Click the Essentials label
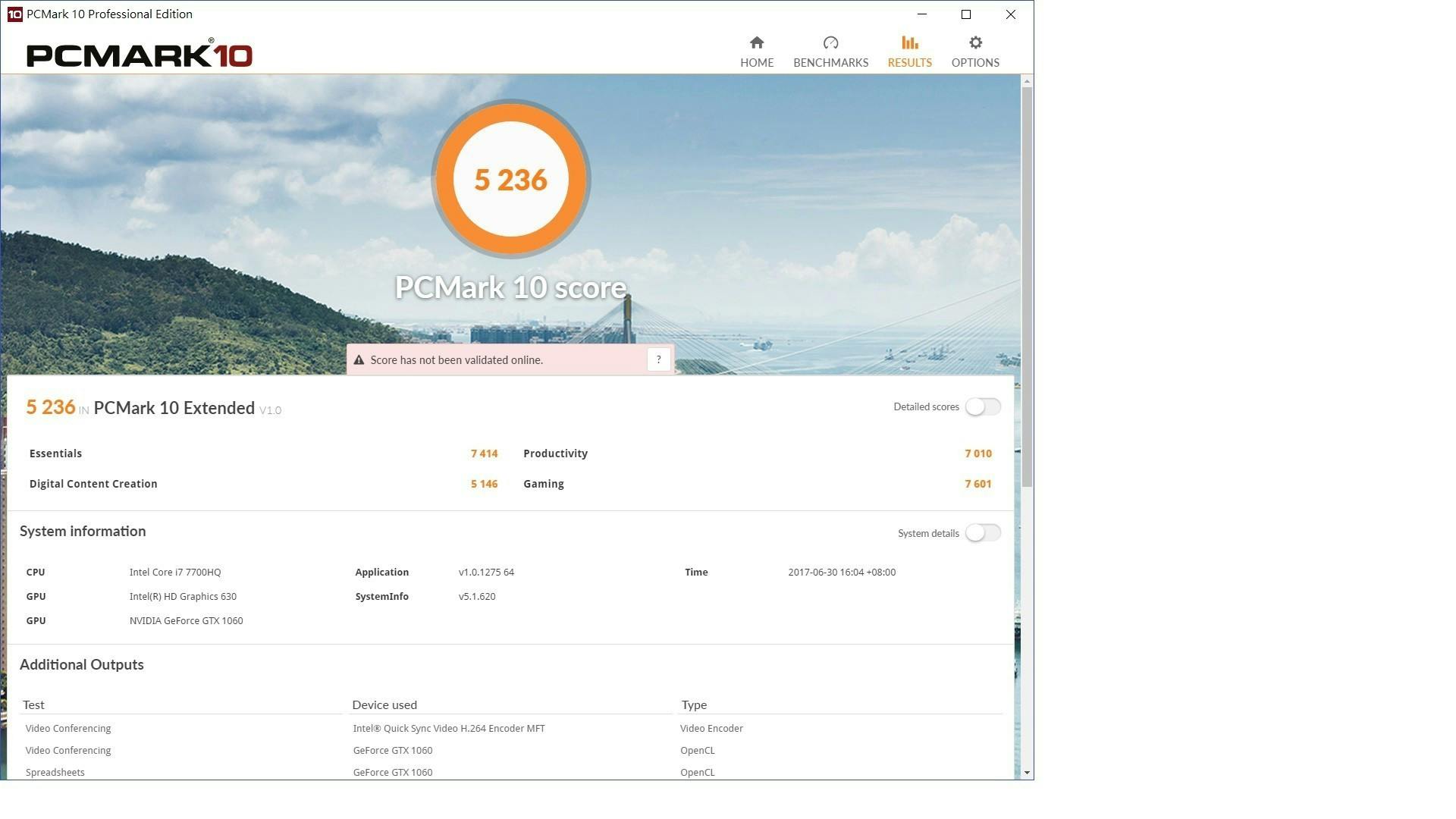The width and height of the screenshot is (1456, 819). click(55, 453)
